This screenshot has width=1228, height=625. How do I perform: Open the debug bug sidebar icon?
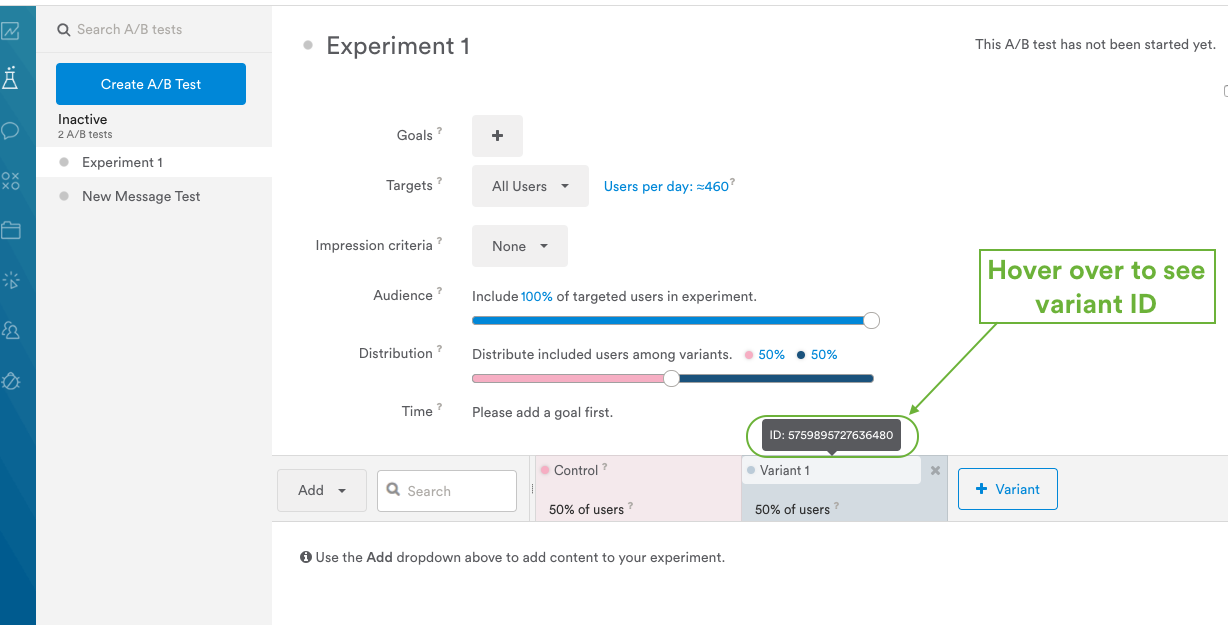(x=11, y=381)
